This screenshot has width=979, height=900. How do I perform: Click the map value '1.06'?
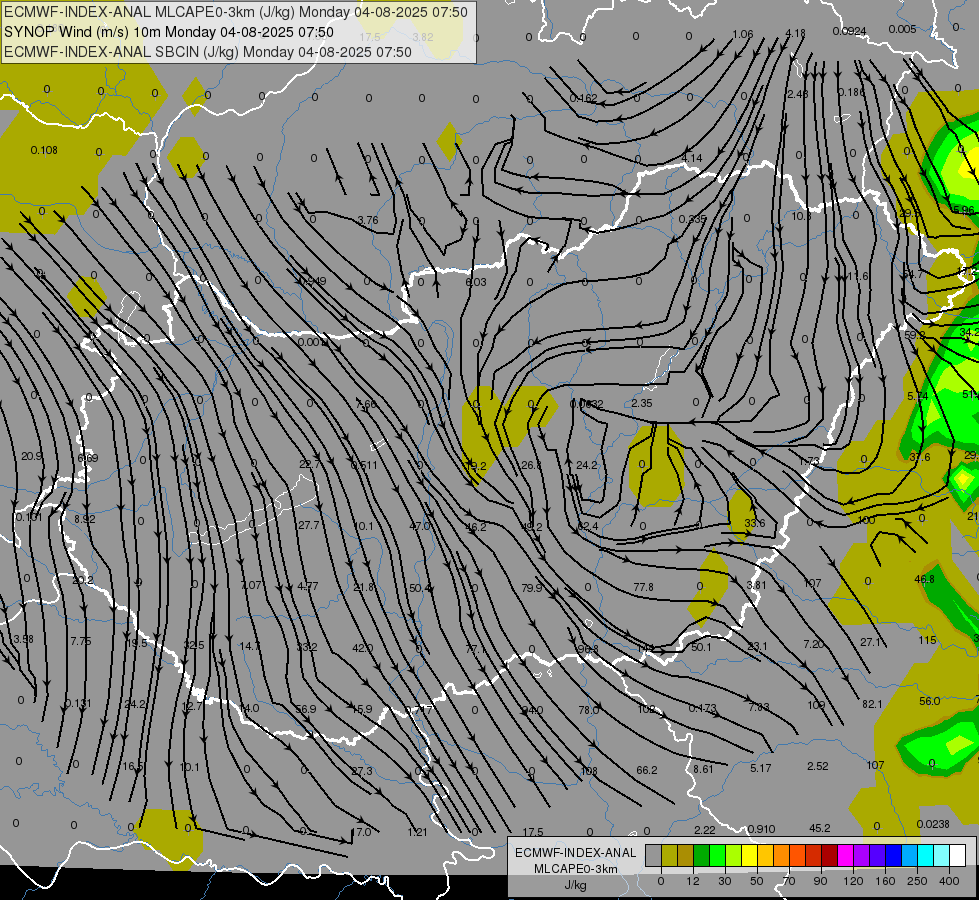(742, 34)
